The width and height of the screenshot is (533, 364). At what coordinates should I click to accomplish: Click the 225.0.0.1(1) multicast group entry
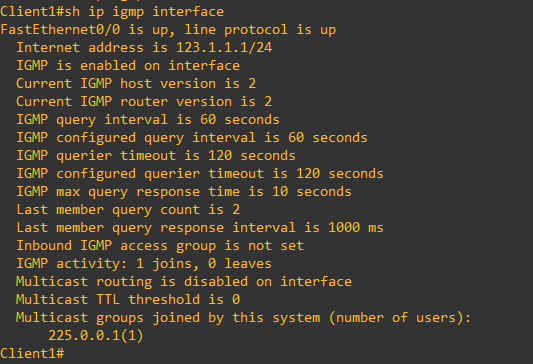[x=96, y=336]
